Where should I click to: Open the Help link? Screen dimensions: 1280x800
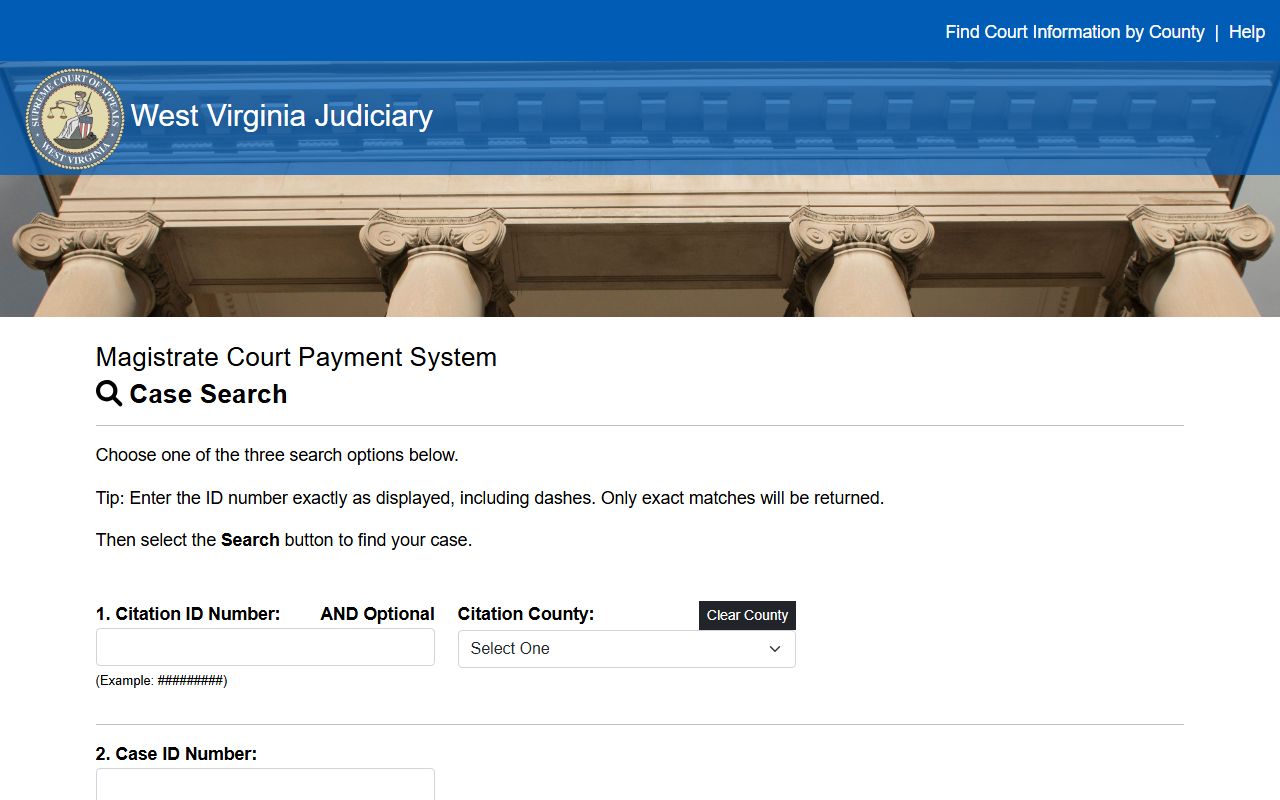(1247, 32)
